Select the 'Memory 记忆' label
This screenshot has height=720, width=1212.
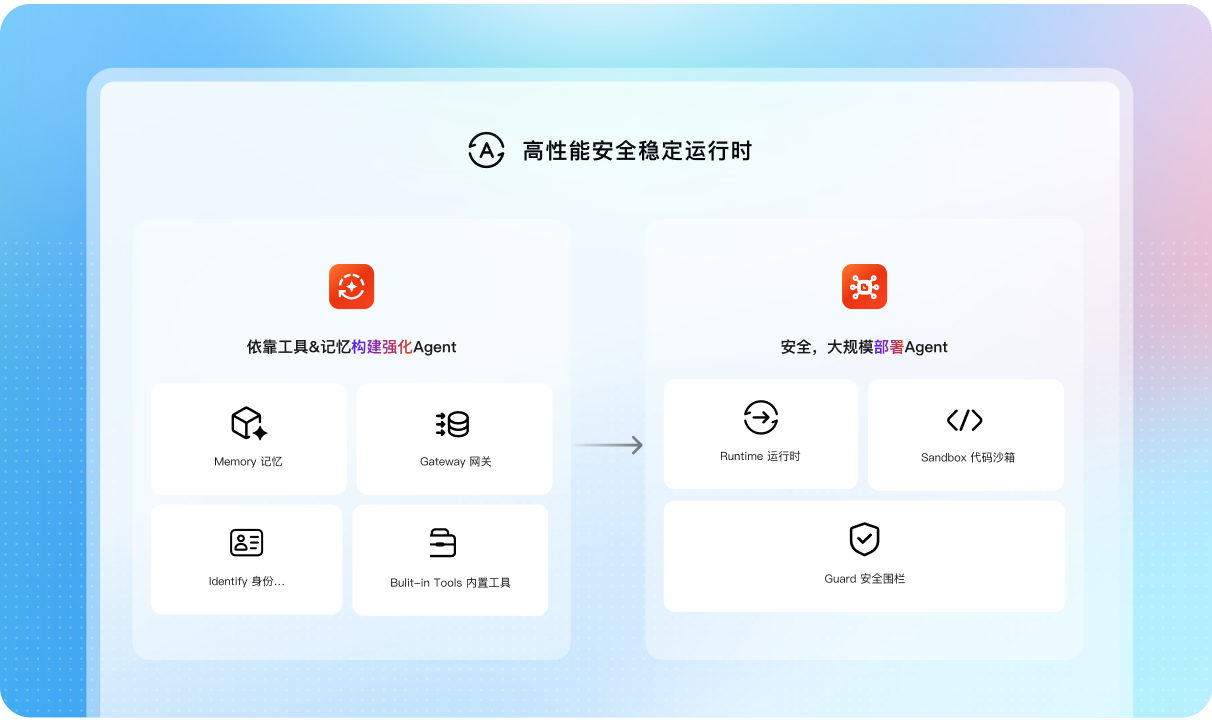pos(248,462)
